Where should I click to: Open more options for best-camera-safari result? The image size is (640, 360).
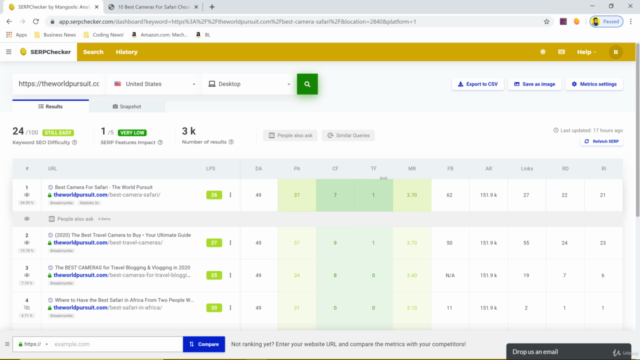[231, 195]
